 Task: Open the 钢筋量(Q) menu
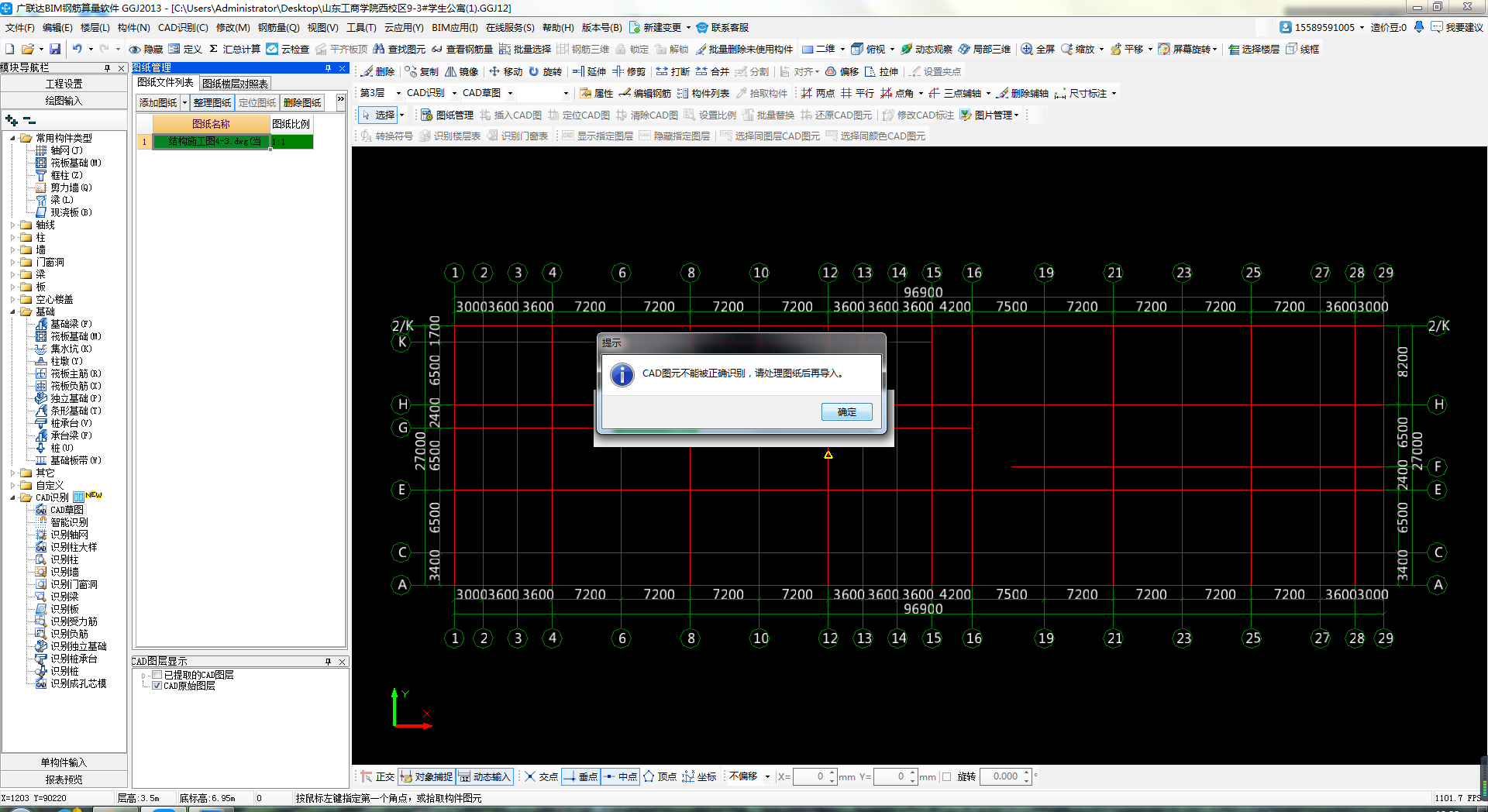(278, 27)
